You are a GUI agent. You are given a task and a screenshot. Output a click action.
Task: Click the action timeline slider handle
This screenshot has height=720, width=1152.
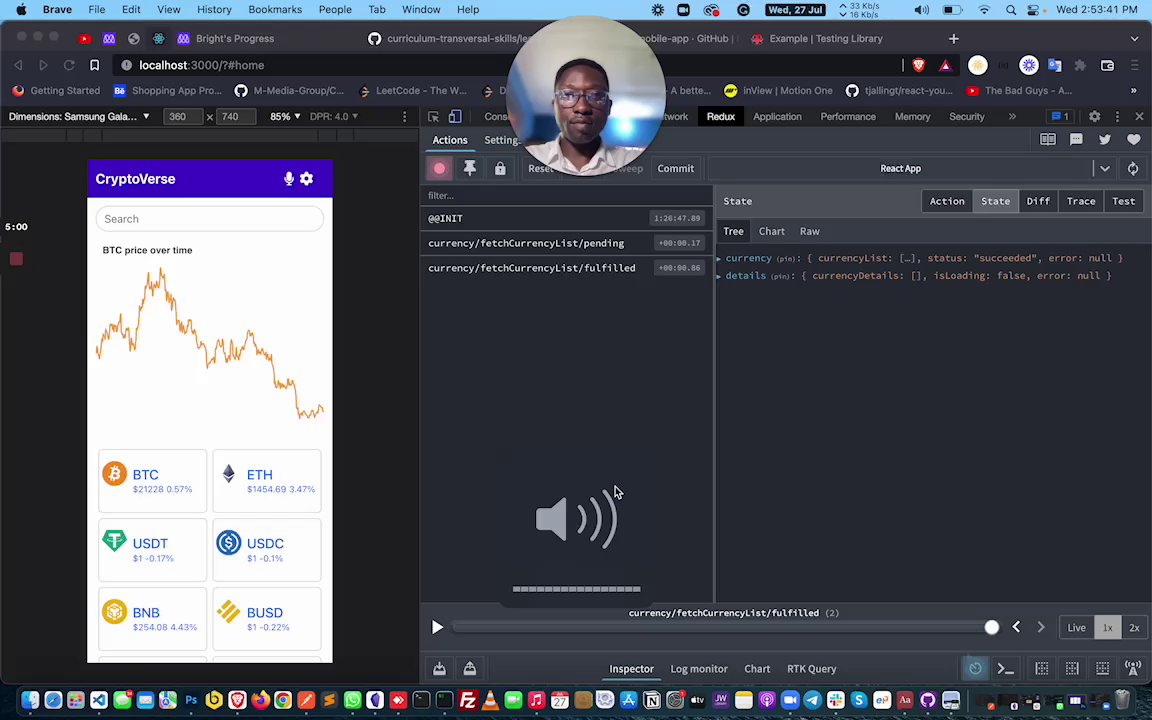[x=991, y=627]
